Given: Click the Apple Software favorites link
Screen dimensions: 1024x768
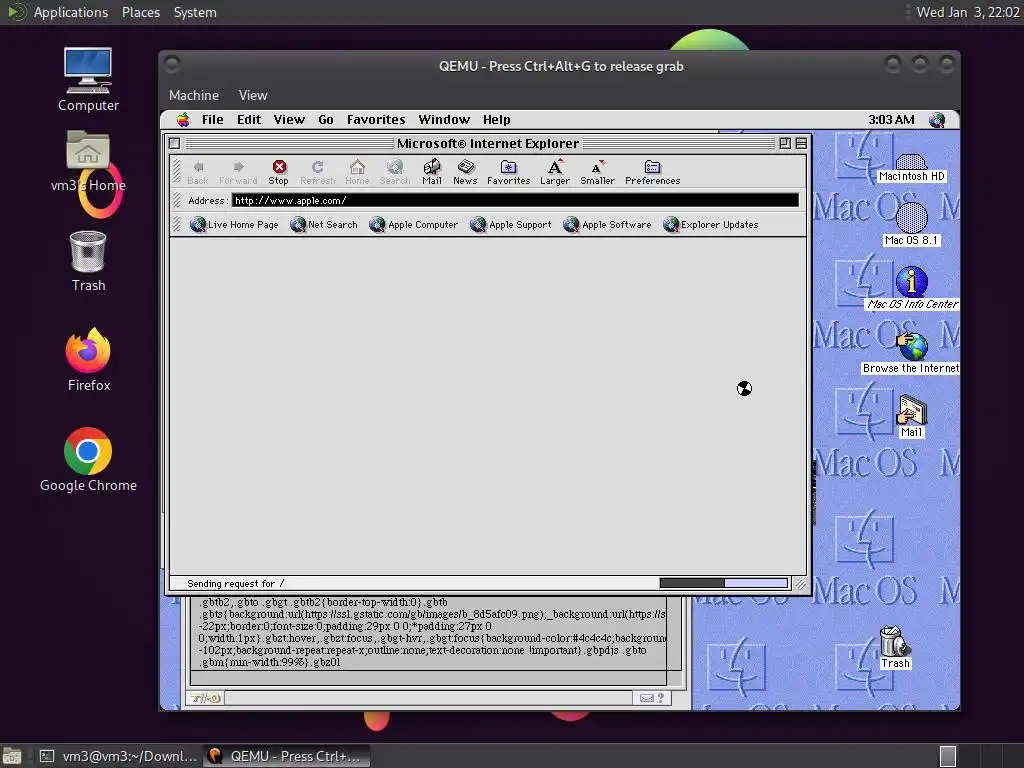Looking at the screenshot, I should (607, 225).
